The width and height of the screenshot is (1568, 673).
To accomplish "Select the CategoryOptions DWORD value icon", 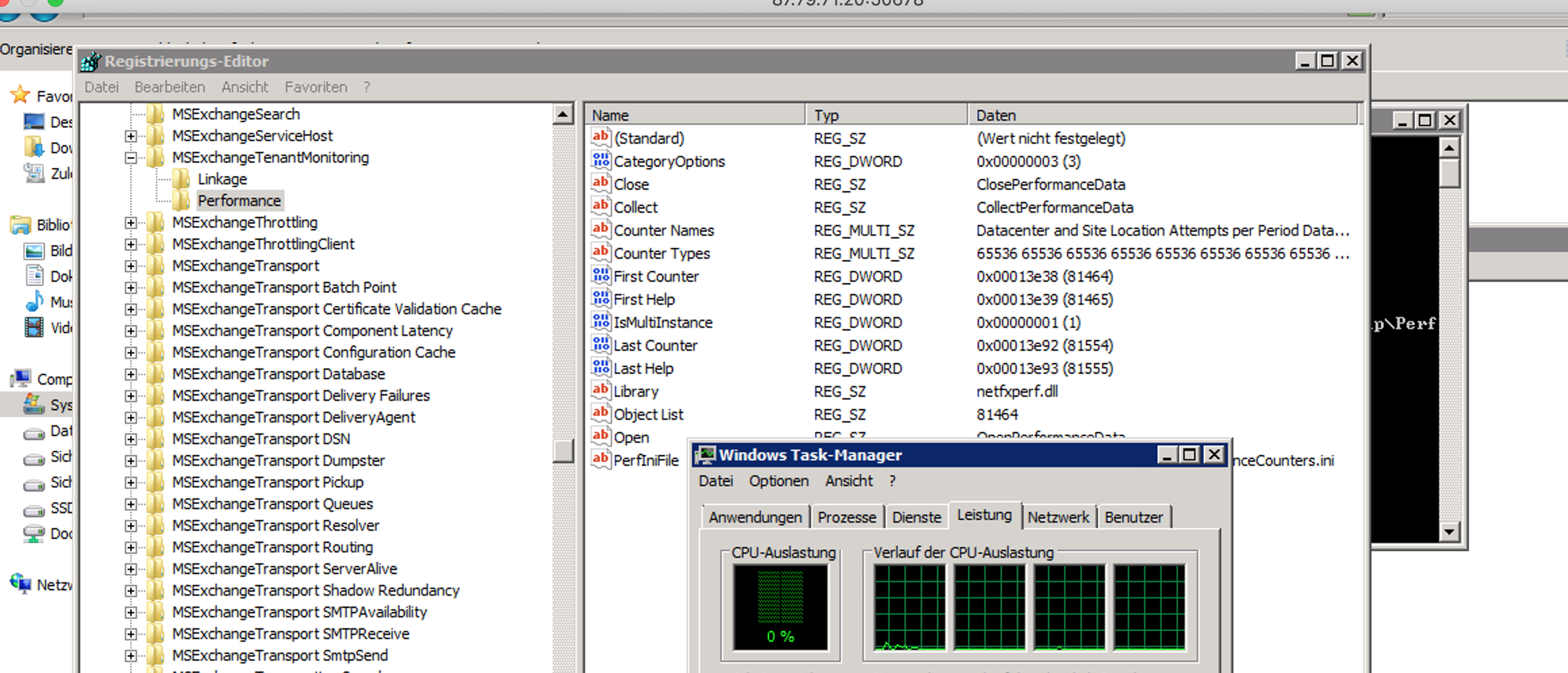I will (x=601, y=160).
